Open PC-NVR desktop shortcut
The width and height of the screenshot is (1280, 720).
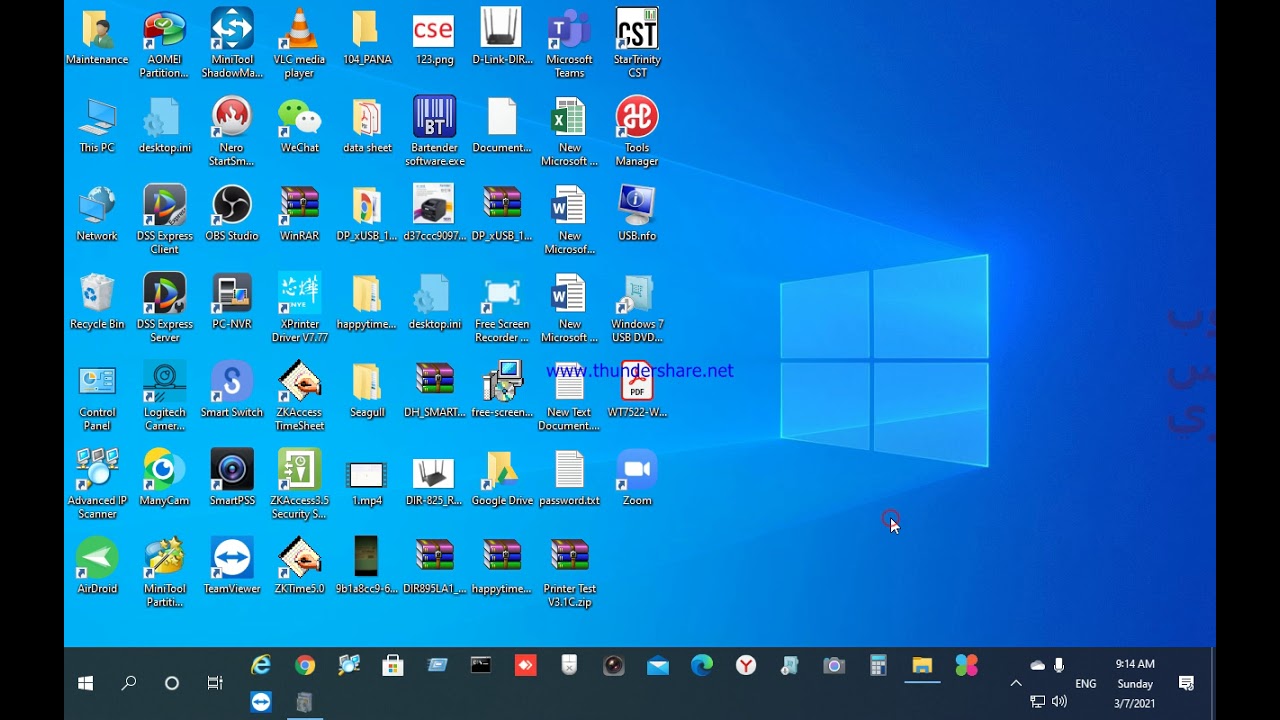coord(232,302)
